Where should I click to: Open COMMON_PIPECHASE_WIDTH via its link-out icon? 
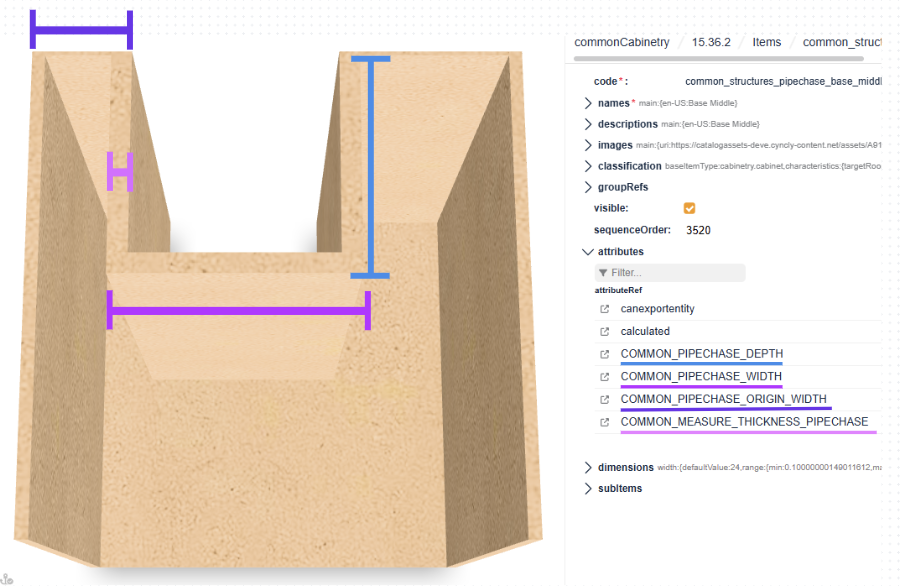[x=604, y=376]
